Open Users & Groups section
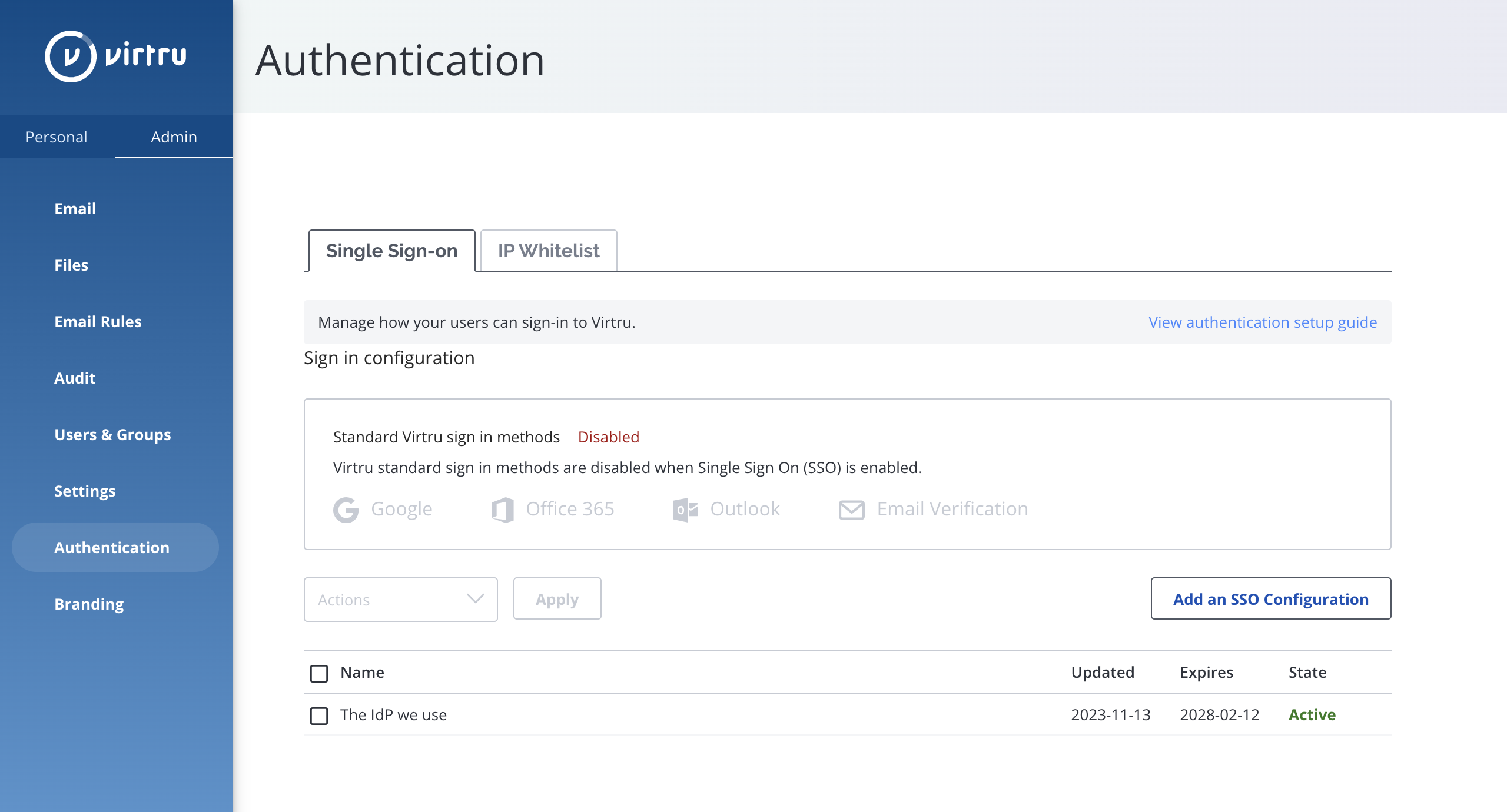Screen dimensions: 1507x812 [x=112, y=434]
